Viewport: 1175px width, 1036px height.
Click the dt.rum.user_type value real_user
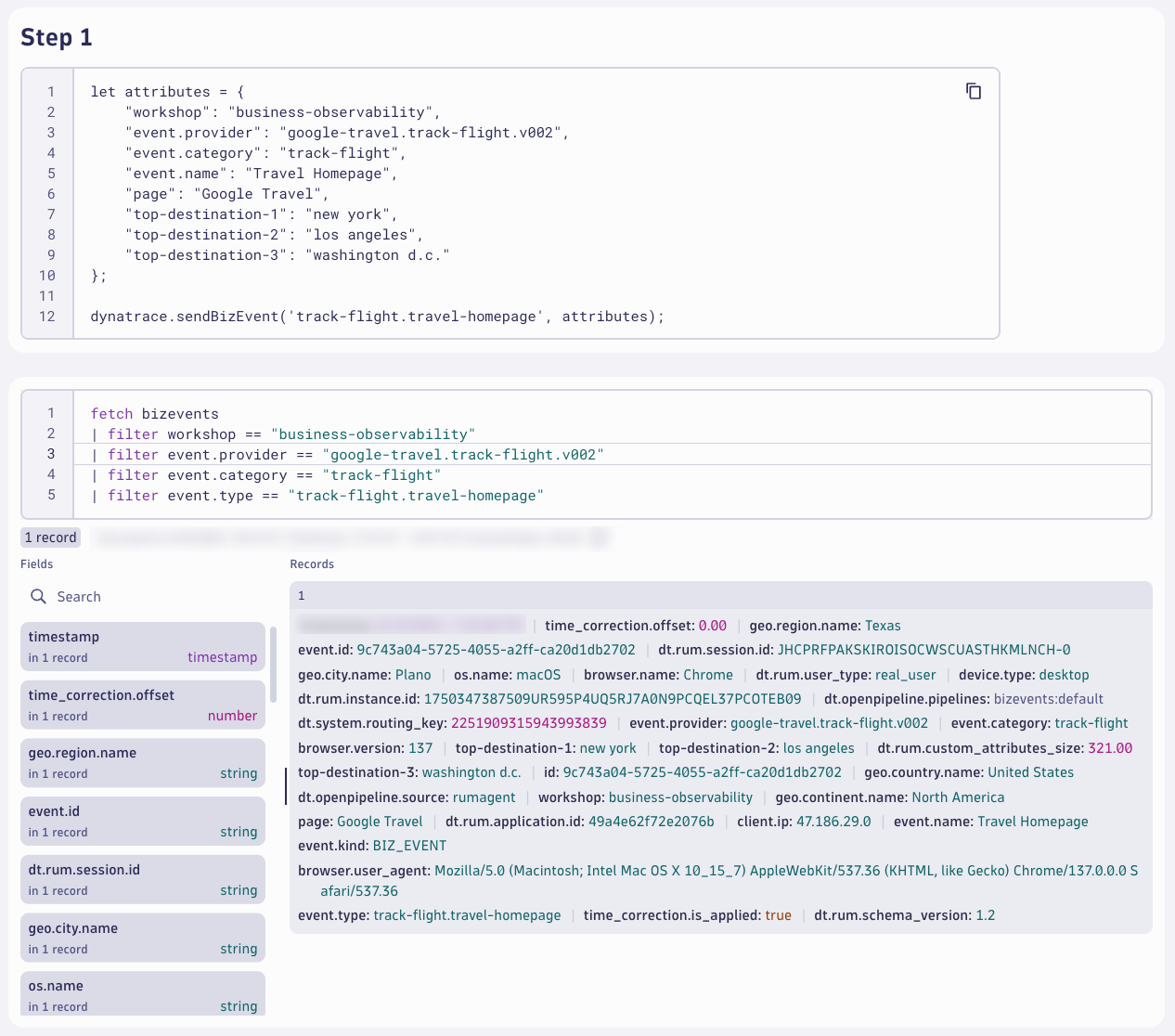click(906, 675)
